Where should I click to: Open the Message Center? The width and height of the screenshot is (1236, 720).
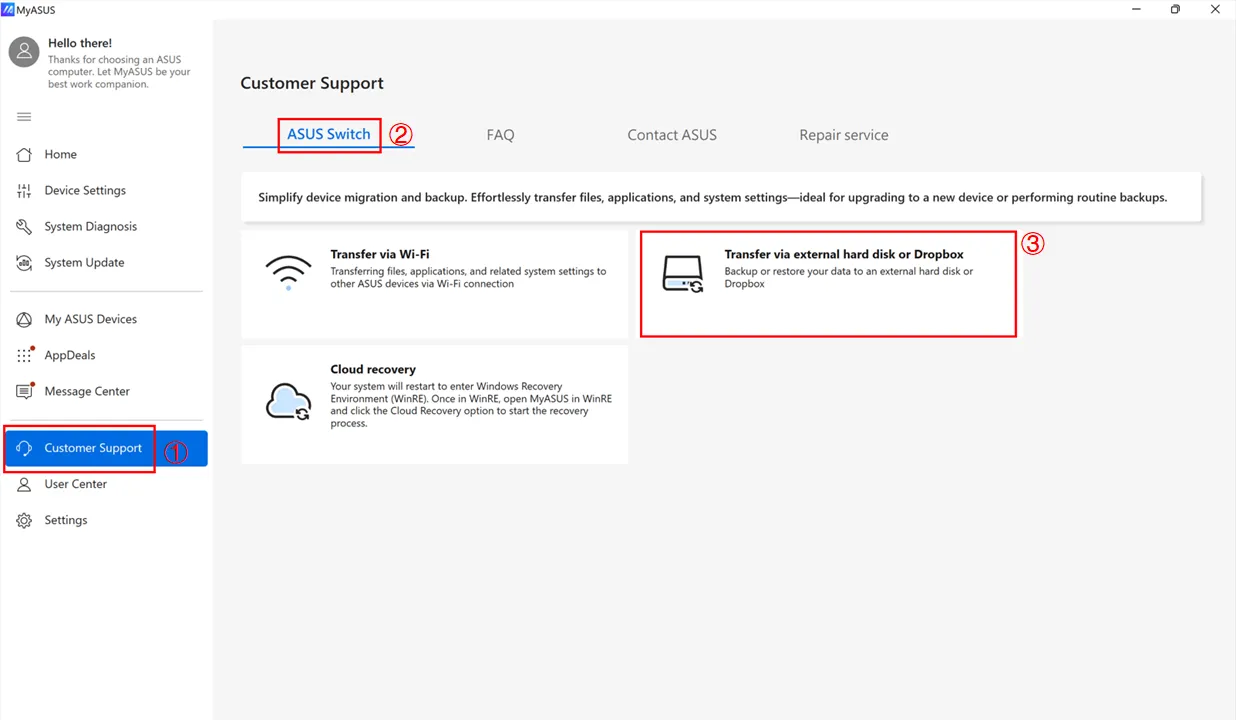(24, 391)
